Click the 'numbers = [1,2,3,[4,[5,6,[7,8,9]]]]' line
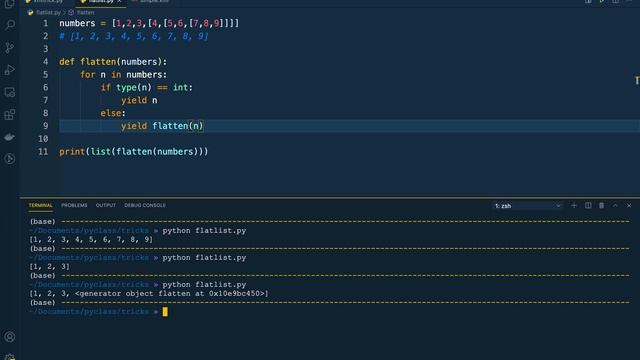This screenshot has height=360, width=640. click(x=149, y=23)
